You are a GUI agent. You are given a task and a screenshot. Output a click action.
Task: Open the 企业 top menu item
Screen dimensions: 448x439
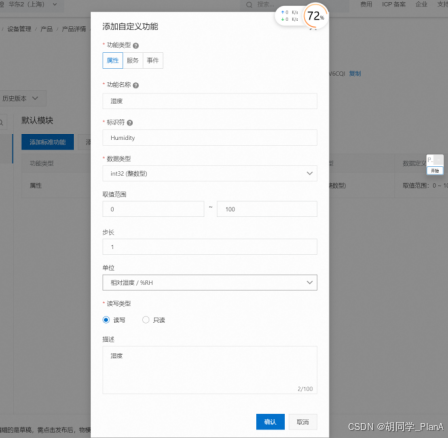421,4
